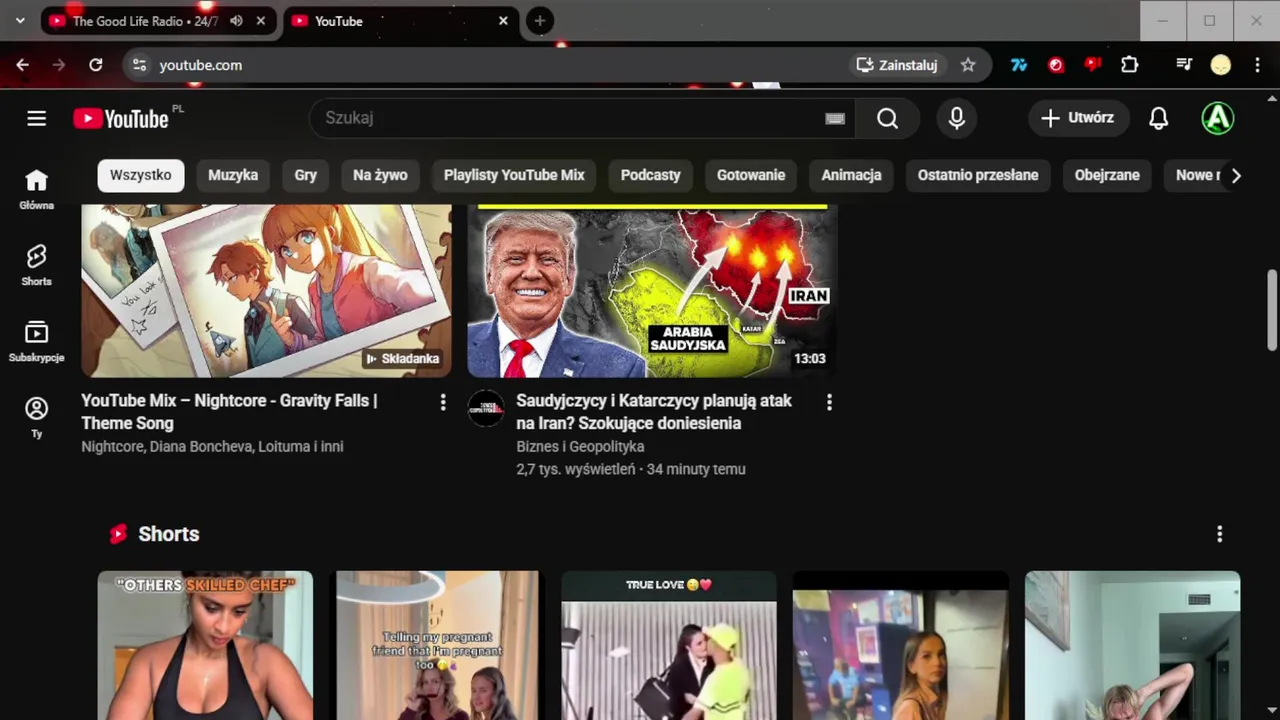Reload the YouTube page
Screen dimensions: 1280x720
click(96, 65)
